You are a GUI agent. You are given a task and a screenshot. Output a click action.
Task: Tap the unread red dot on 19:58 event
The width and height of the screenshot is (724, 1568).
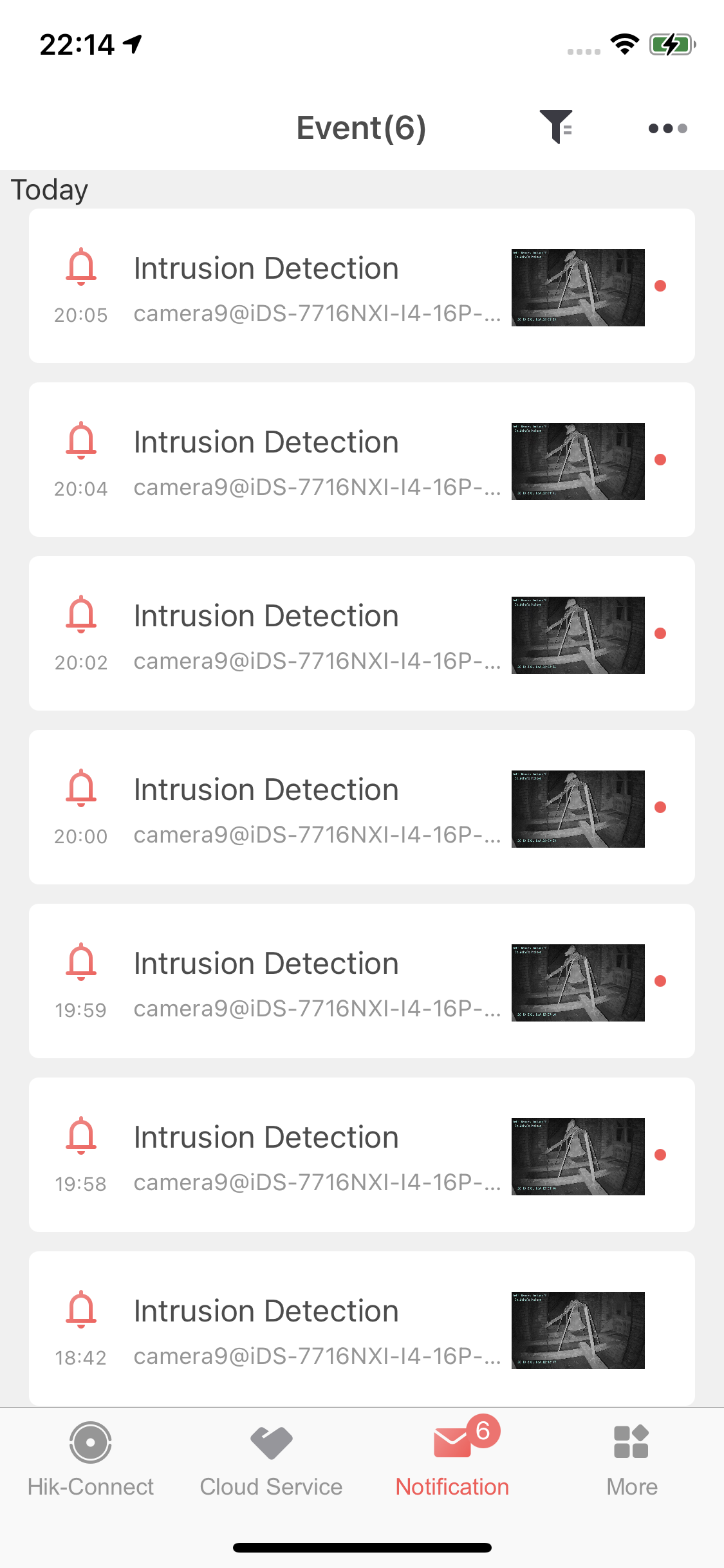click(660, 1155)
